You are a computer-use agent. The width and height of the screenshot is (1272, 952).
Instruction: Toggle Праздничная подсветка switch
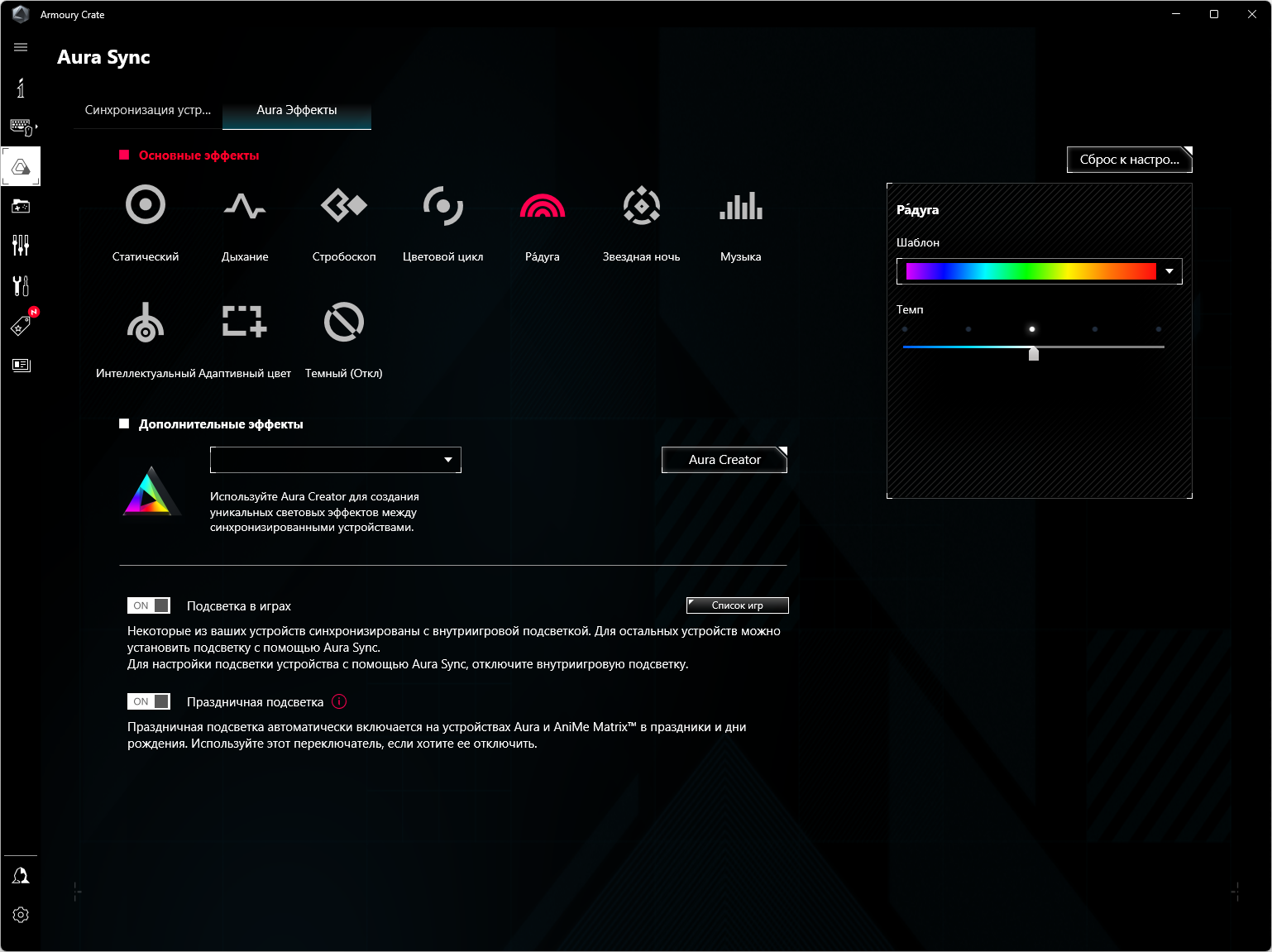[149, 701]
